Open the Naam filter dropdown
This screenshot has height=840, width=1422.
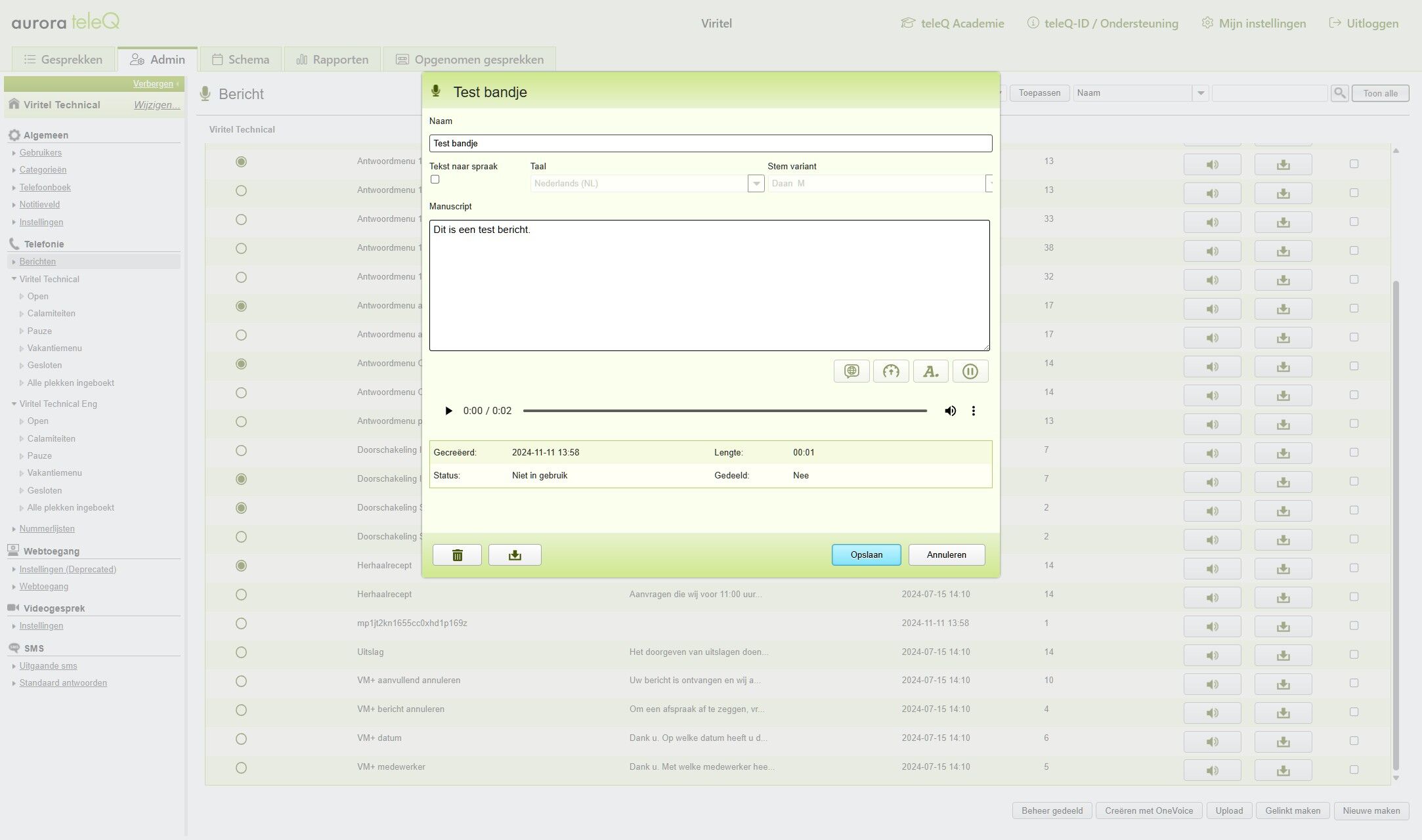tap(1200, 93)
